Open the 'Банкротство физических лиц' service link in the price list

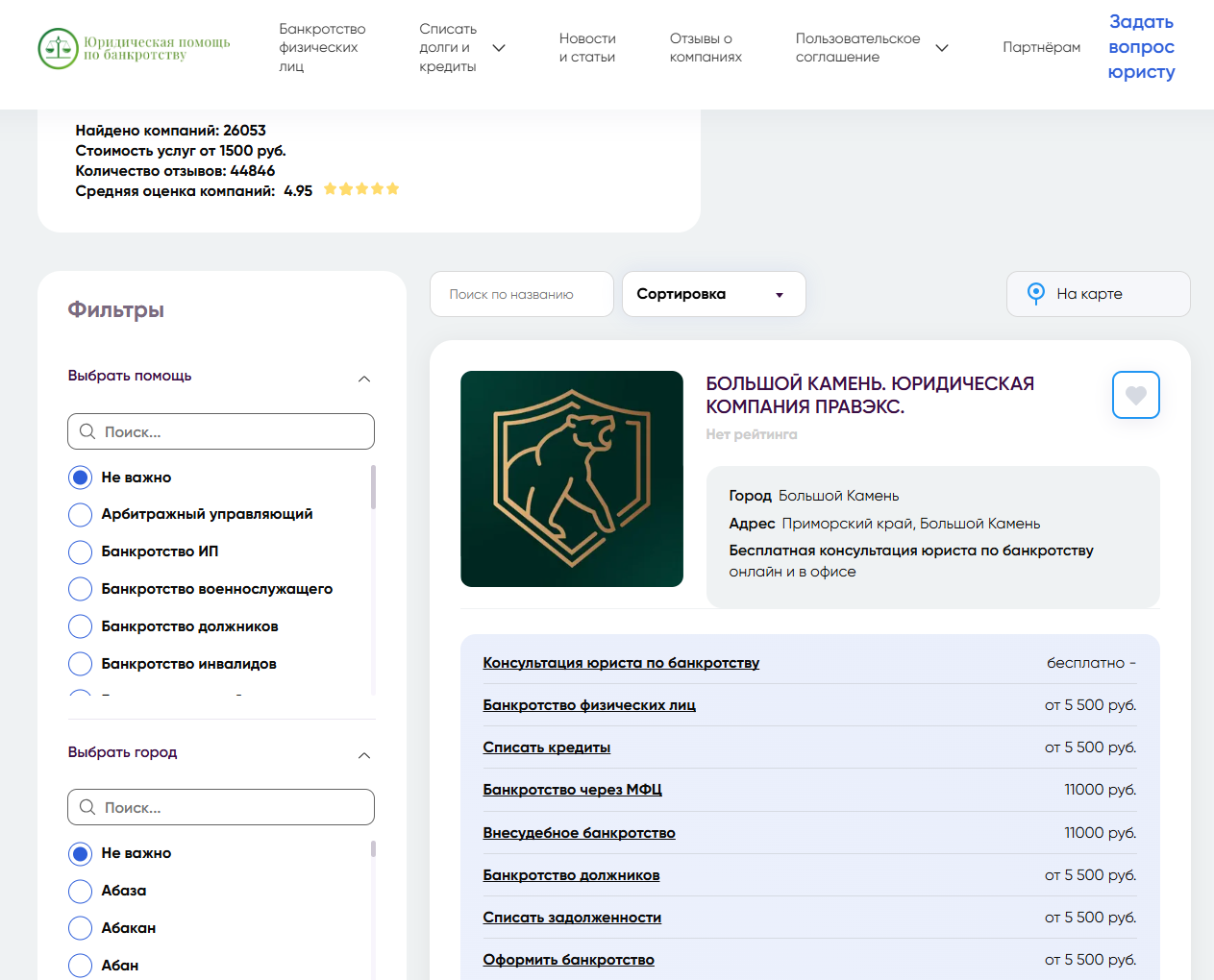[589, 705]
